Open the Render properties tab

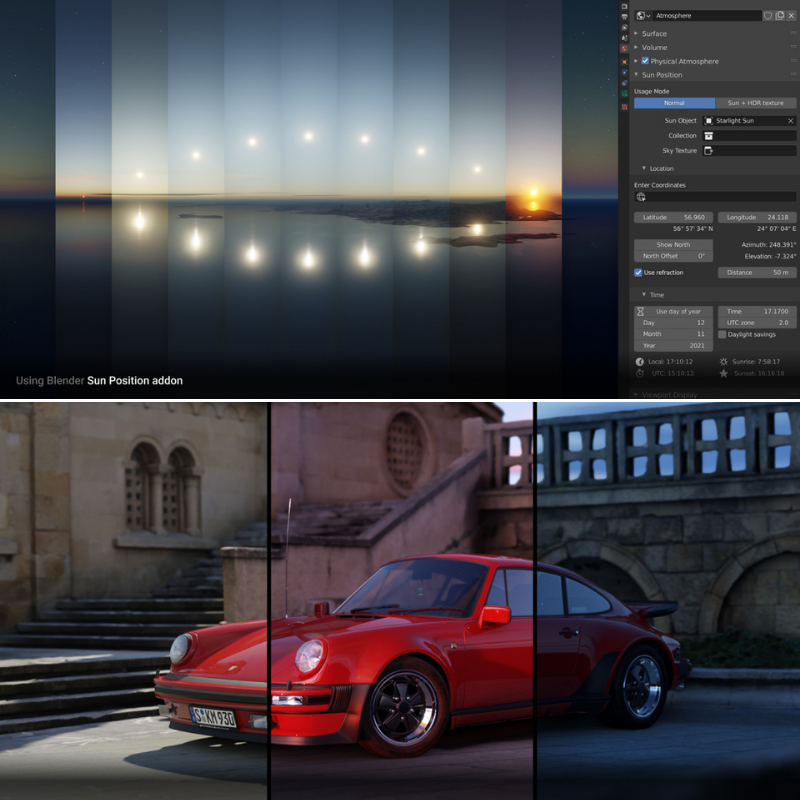(624, 7)
